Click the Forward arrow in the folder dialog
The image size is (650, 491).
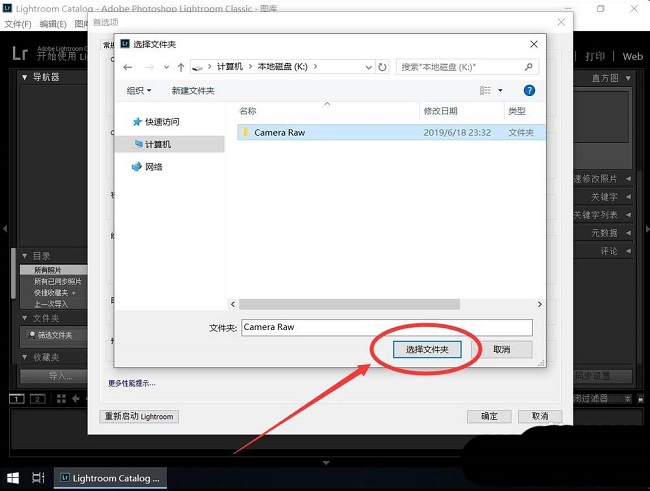149,67
